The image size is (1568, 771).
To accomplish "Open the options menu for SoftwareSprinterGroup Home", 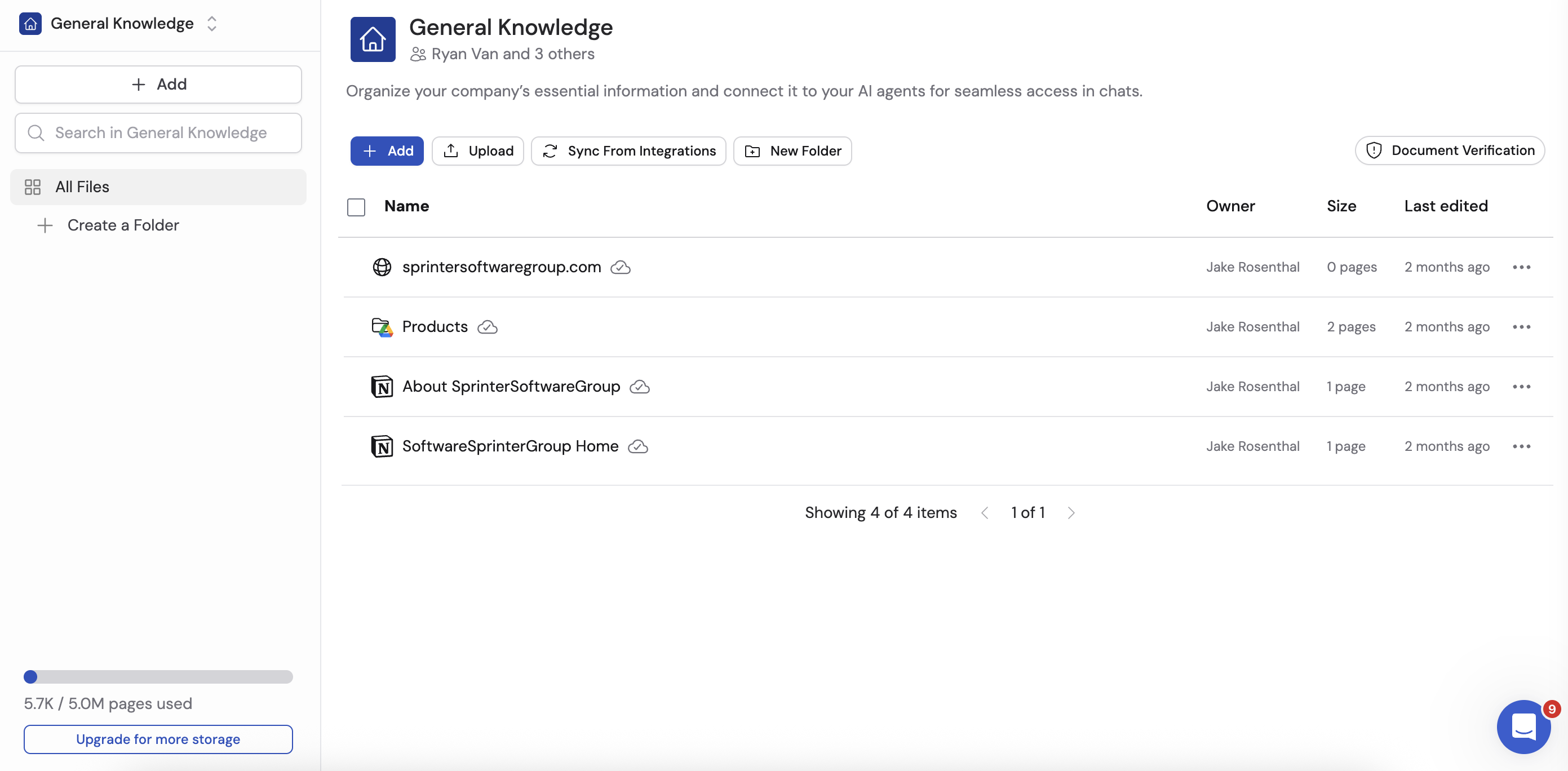I will [x=1522, y=446].
